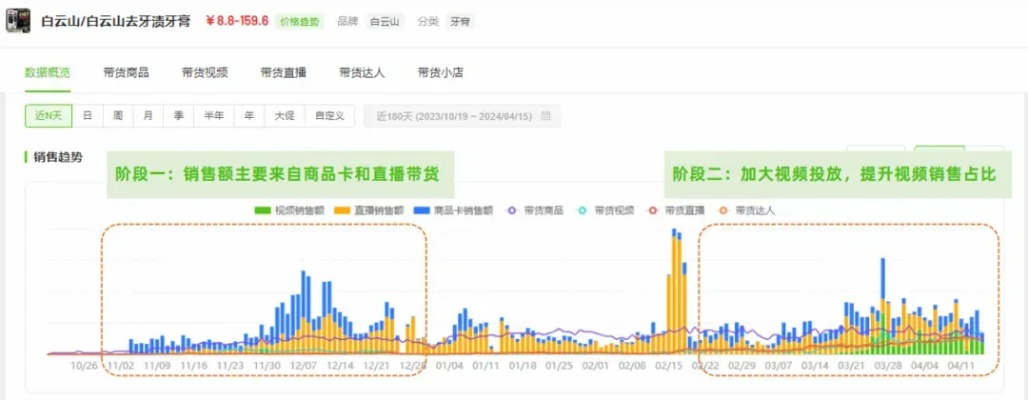Click the 牙膏 category tag
The height and width of the screenshot is (400, 1028).
(x=460, y=21)
